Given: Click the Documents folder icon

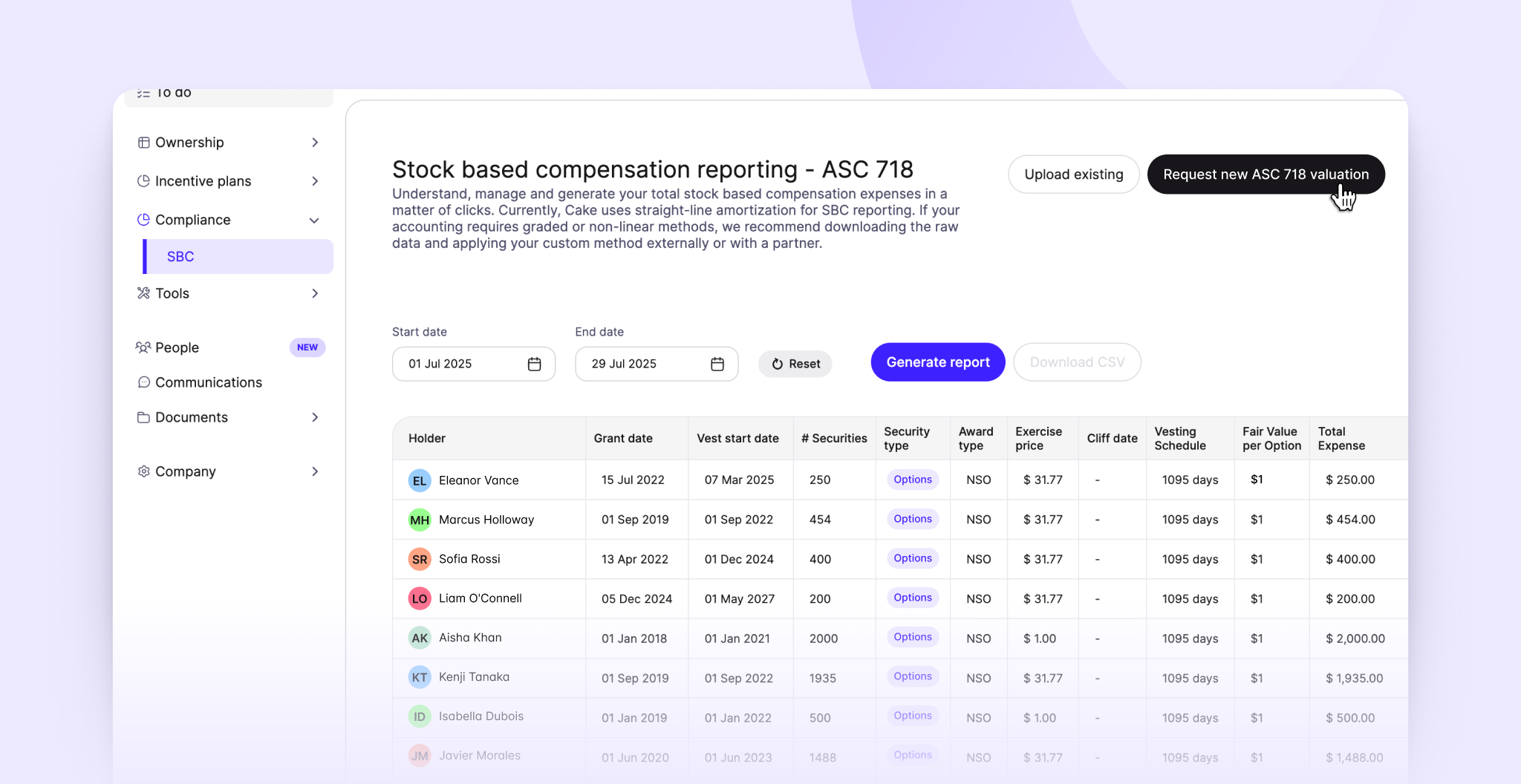Looking at the screenshot, I should [x=144, y=417].
